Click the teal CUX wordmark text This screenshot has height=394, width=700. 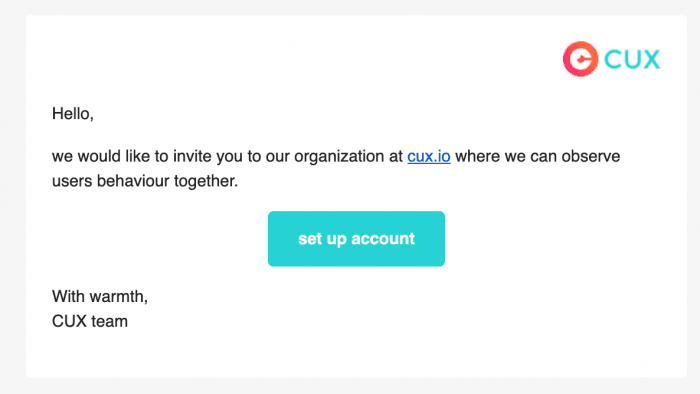tap(632, 59)
